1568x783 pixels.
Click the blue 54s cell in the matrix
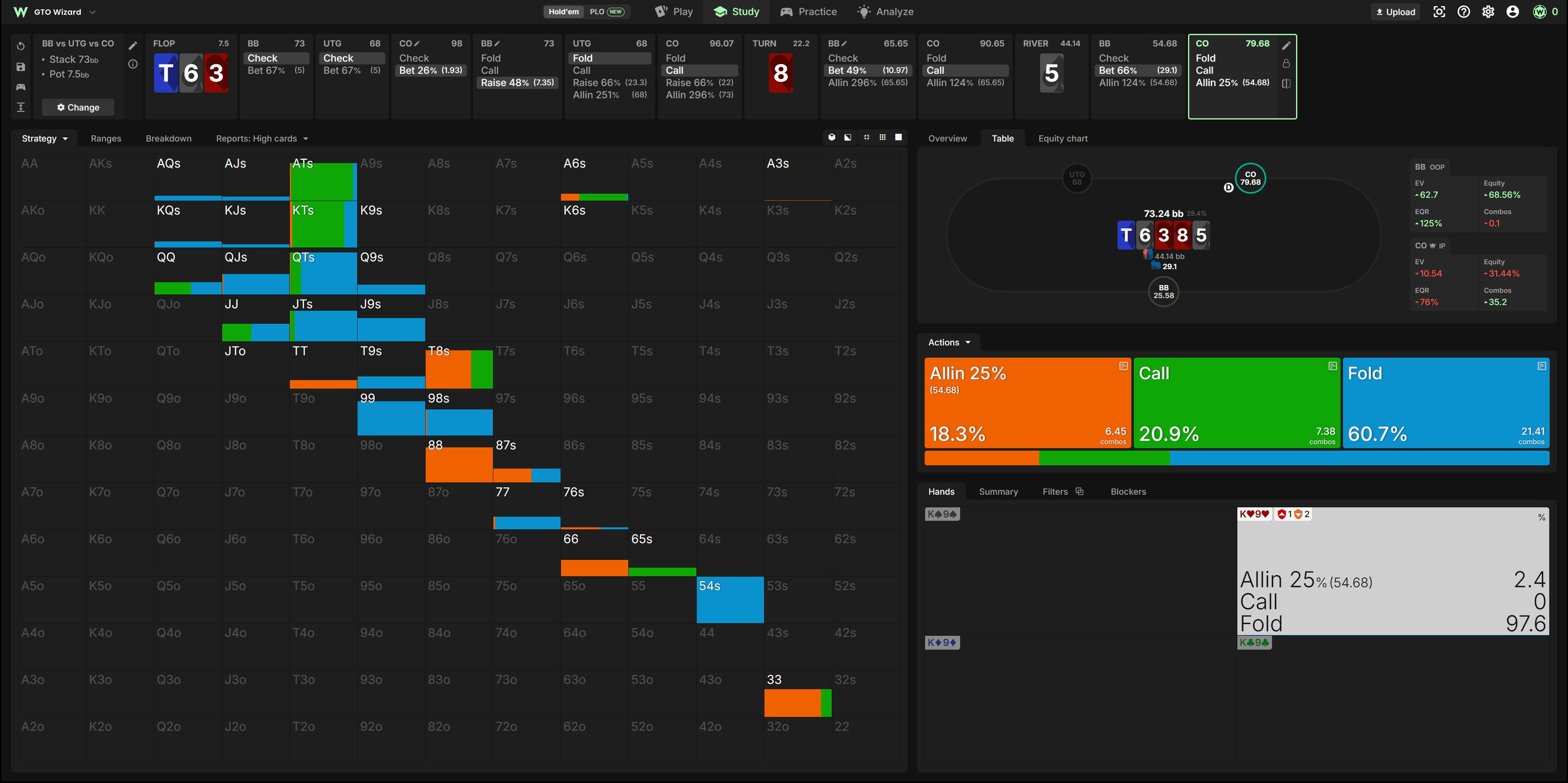[730, 600]
